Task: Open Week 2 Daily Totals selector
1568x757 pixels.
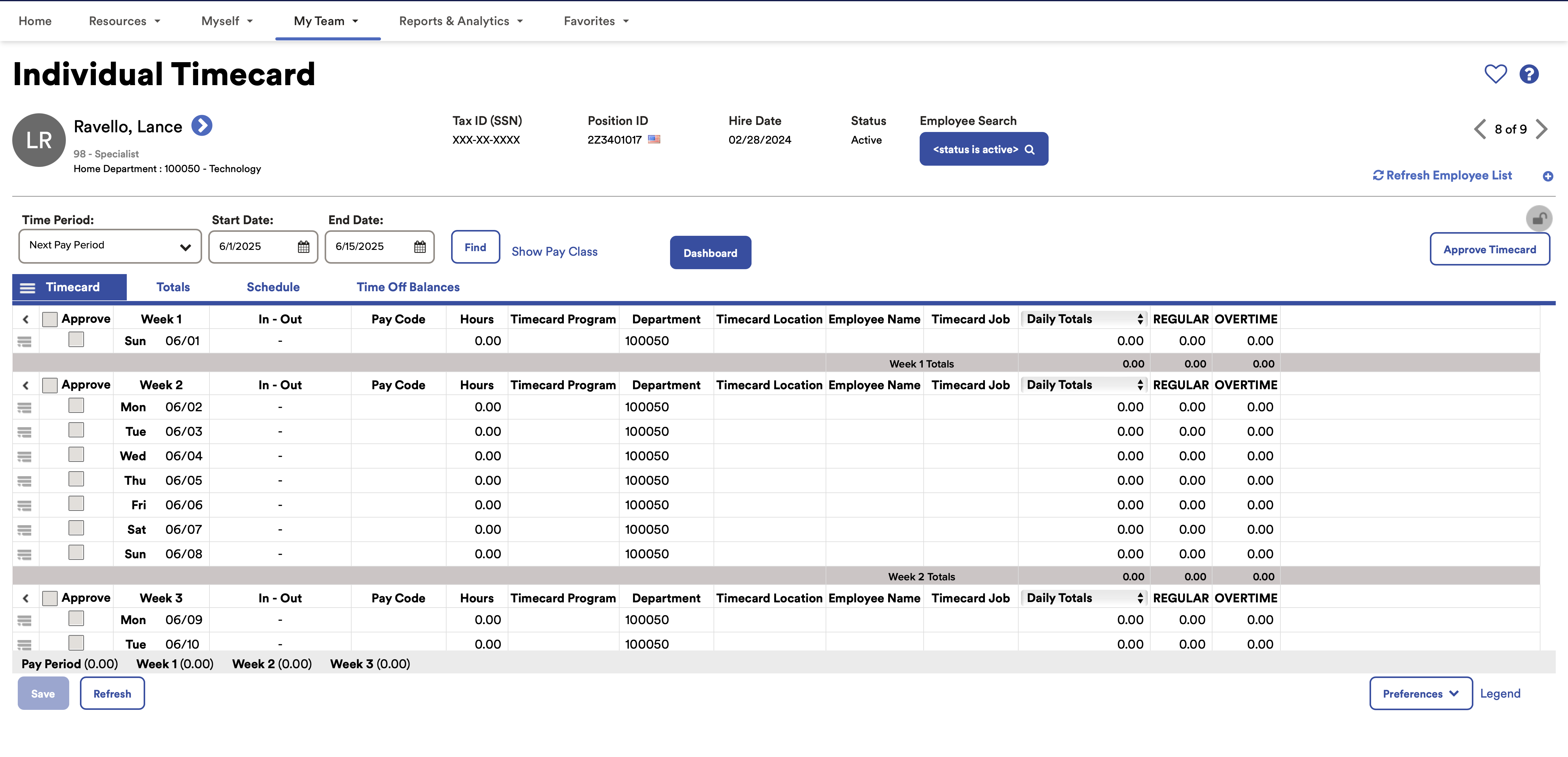Action: [x=1084, y=385]
